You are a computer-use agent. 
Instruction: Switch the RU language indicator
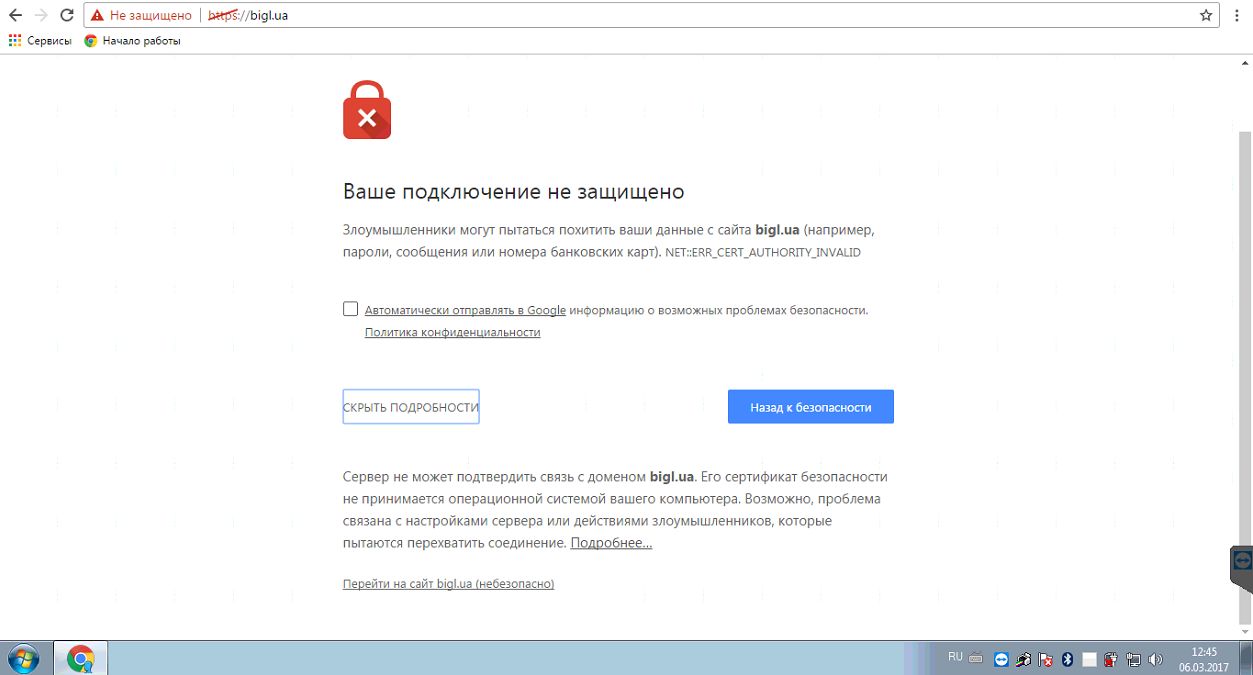click(955, 657)
